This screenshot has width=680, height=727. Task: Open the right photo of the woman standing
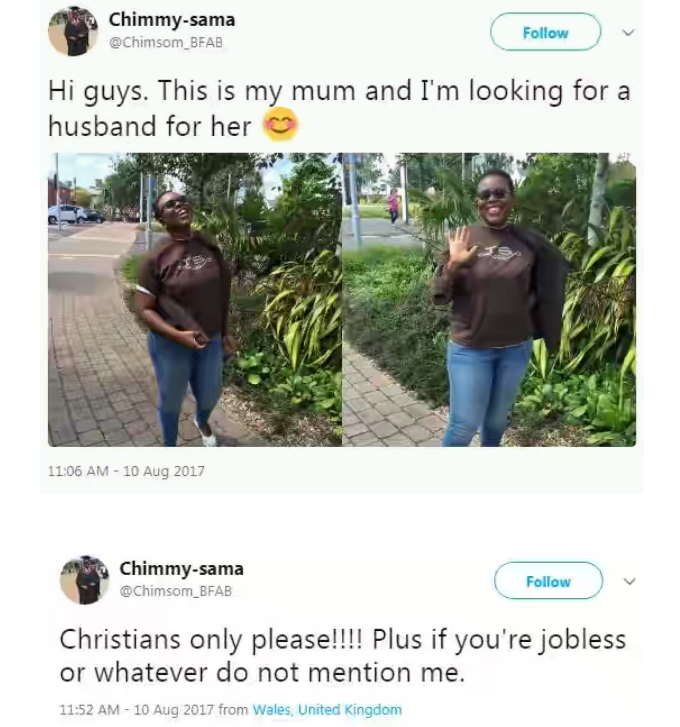tap(489, 300)
